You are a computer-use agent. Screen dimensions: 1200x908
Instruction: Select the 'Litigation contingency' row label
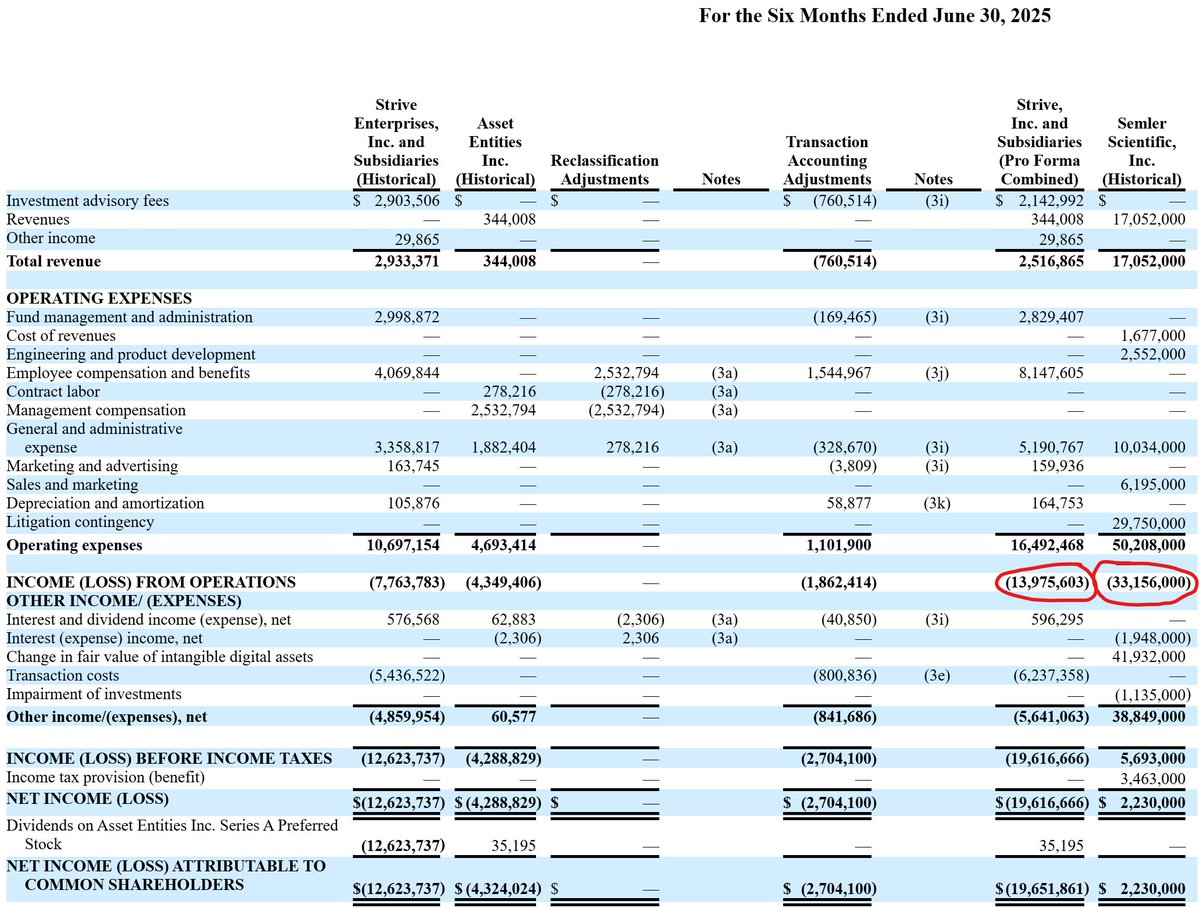[x=80, y=522]
